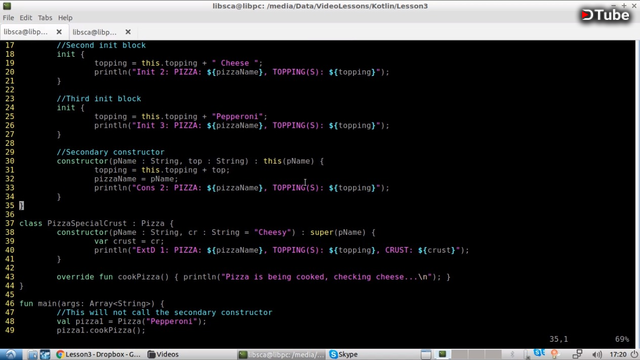Click the Bluetooth tray icon

(x=512, y=354)
